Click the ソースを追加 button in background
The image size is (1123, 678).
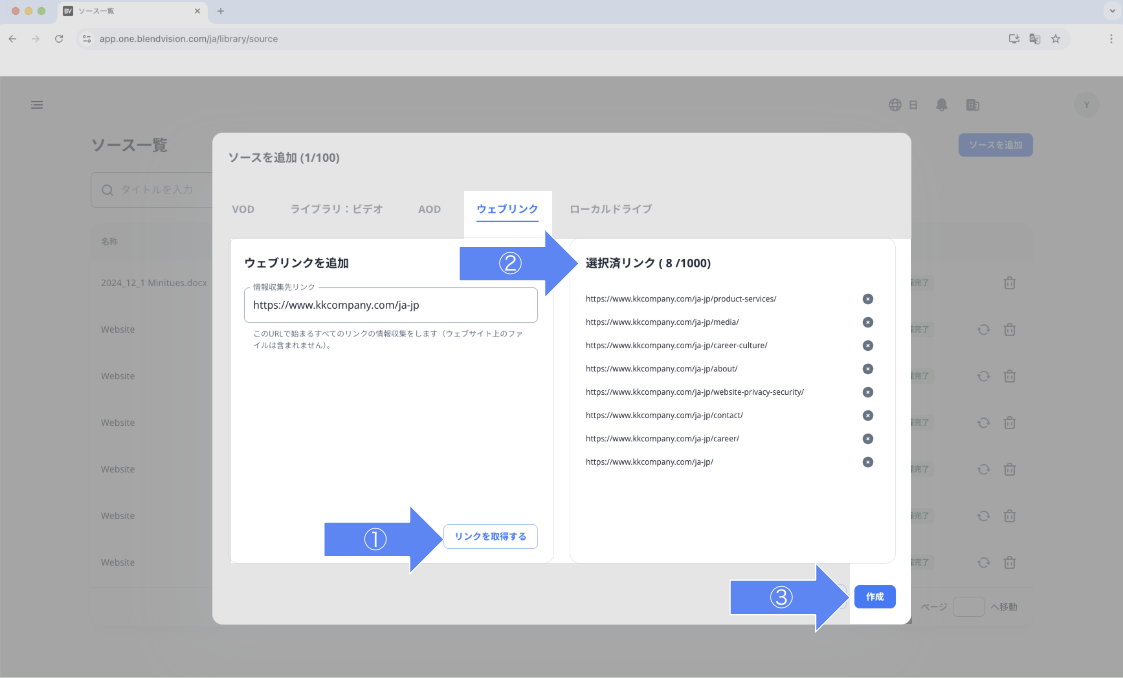996,145
